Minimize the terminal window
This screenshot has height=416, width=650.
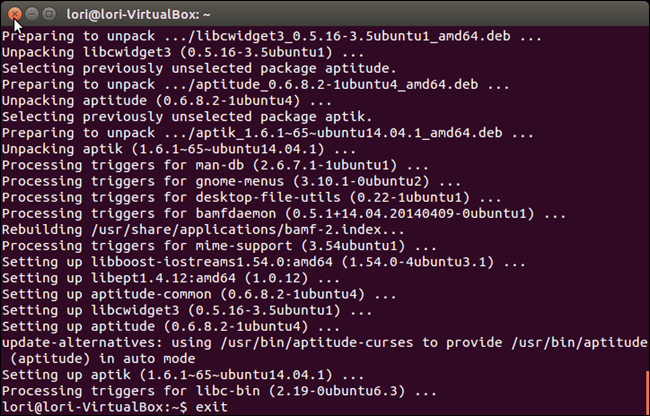pyautogui.click(x=32, y=14)
